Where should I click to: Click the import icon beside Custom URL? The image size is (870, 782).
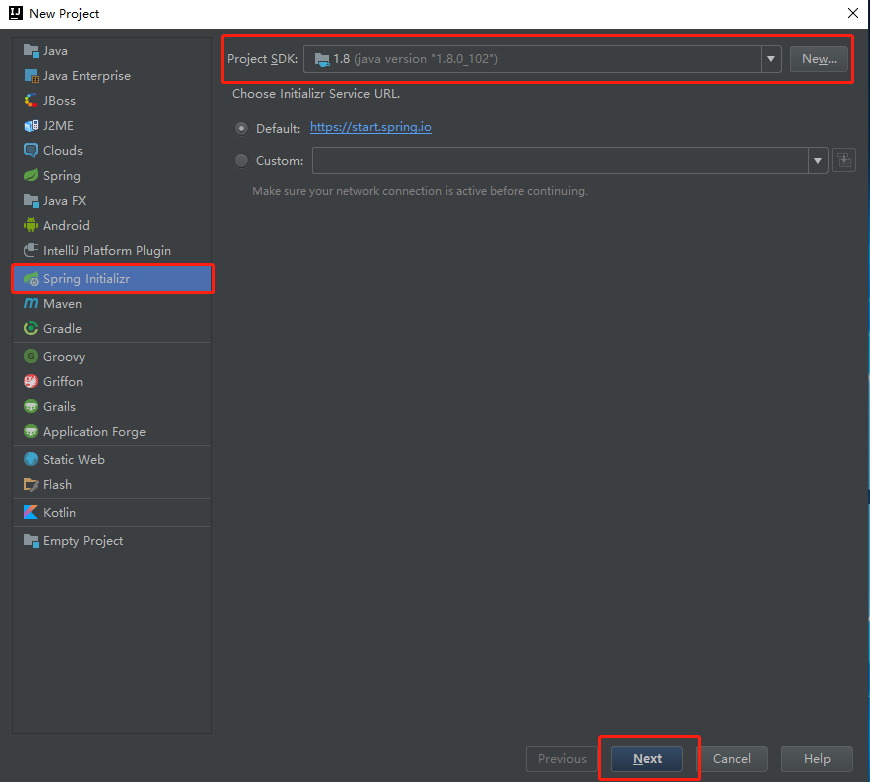pyautogui.click(x=844, y=160)
